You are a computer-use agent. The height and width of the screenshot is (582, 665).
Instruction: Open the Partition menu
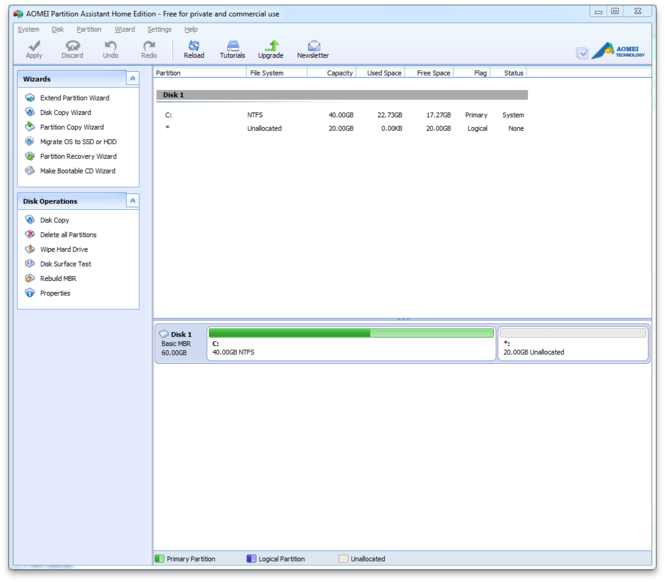click(89, 29)
